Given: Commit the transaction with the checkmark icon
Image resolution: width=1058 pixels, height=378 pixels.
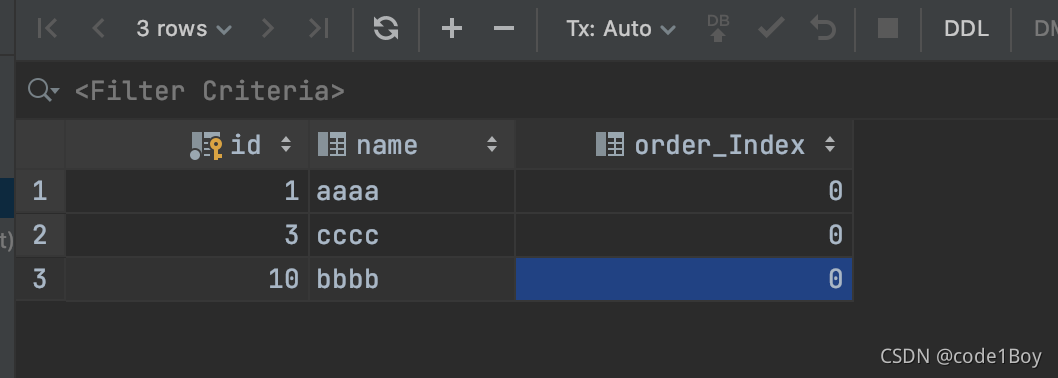Looking at the screenshot, I should pos(771,28).
